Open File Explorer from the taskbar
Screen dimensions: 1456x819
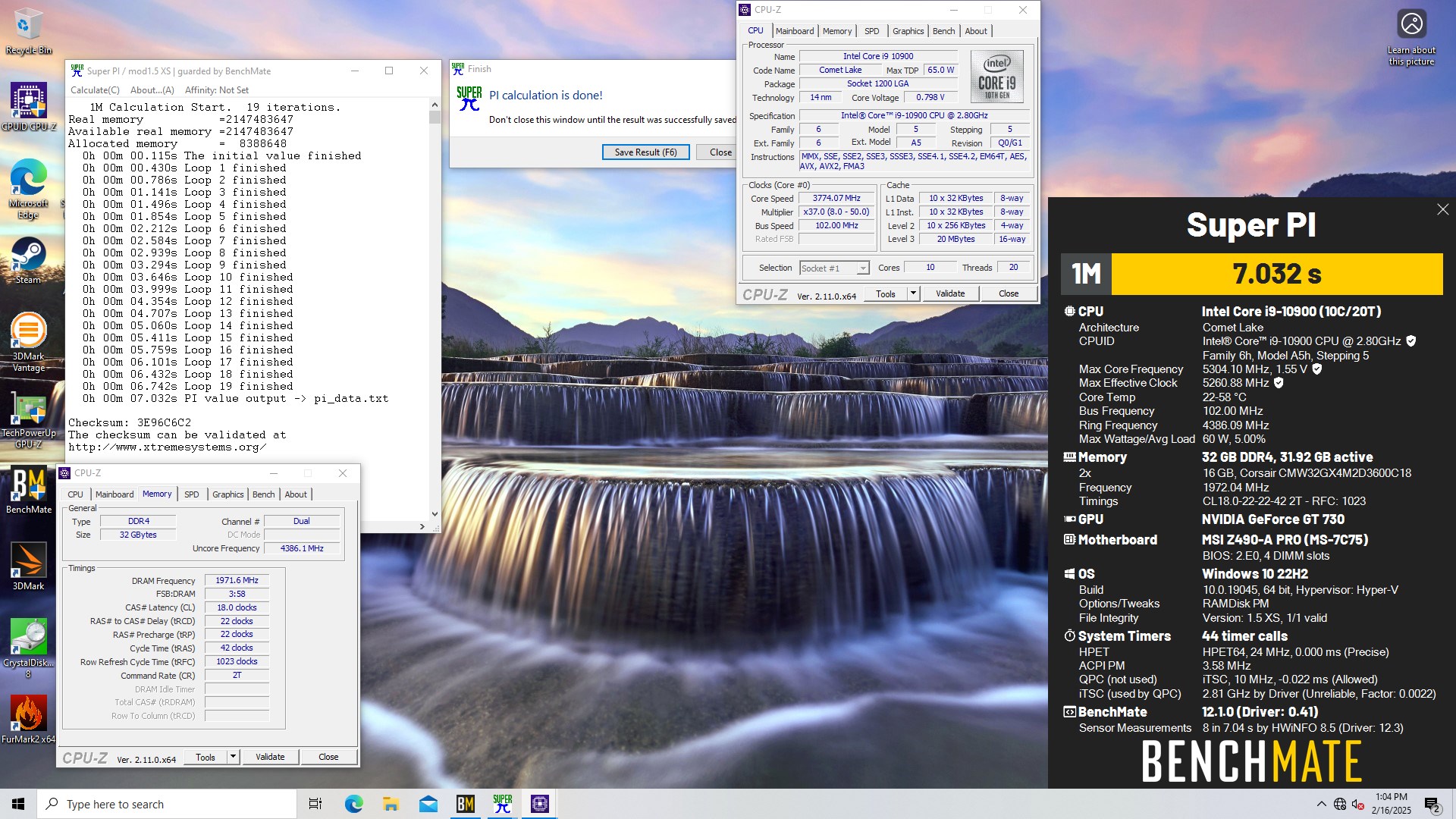pyautogui.click(x=391, y=804)
